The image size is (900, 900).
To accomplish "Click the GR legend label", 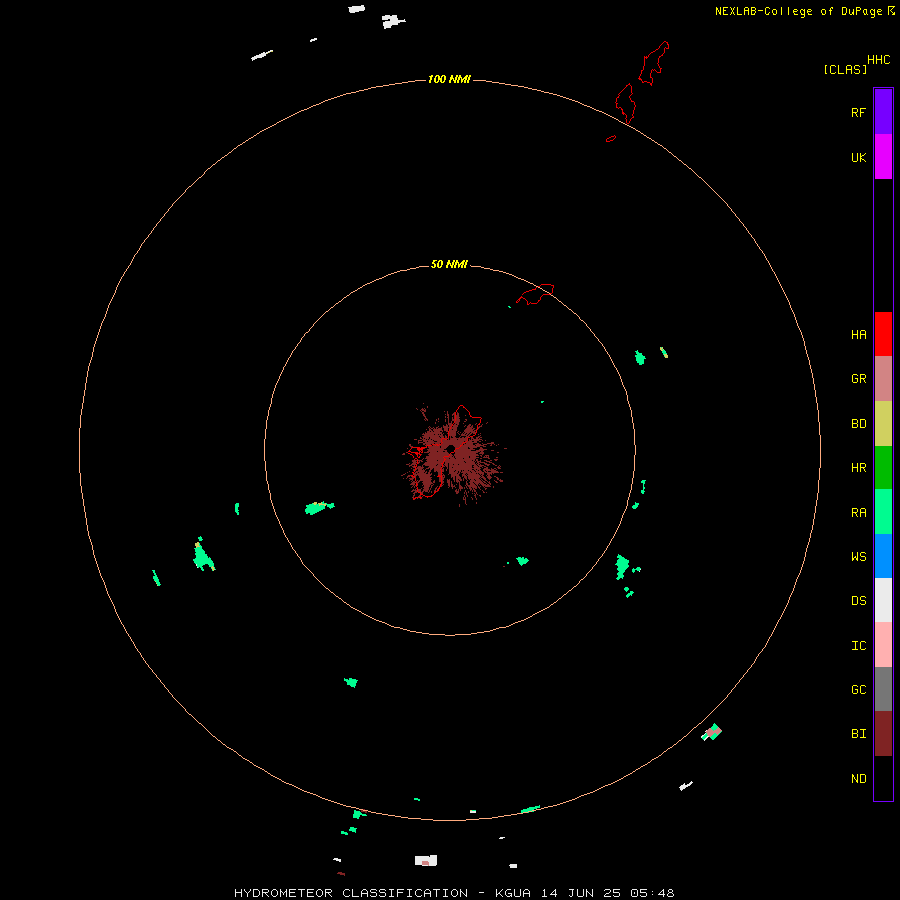I will (x=858, y=379).
